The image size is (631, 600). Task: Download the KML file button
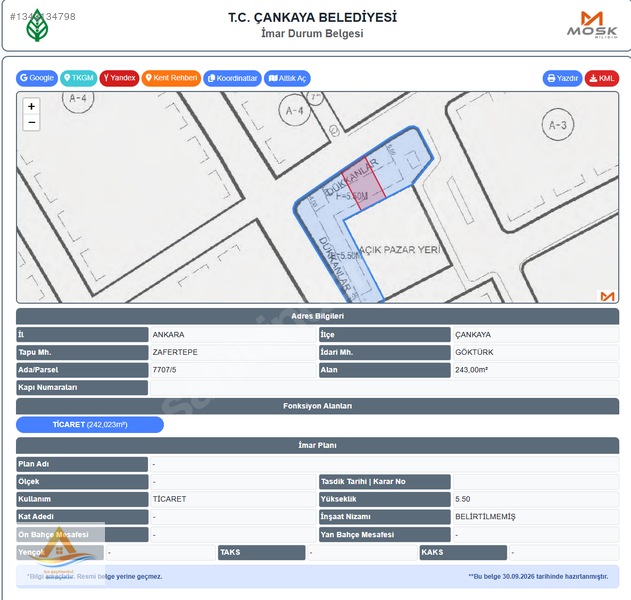point(602,78)
